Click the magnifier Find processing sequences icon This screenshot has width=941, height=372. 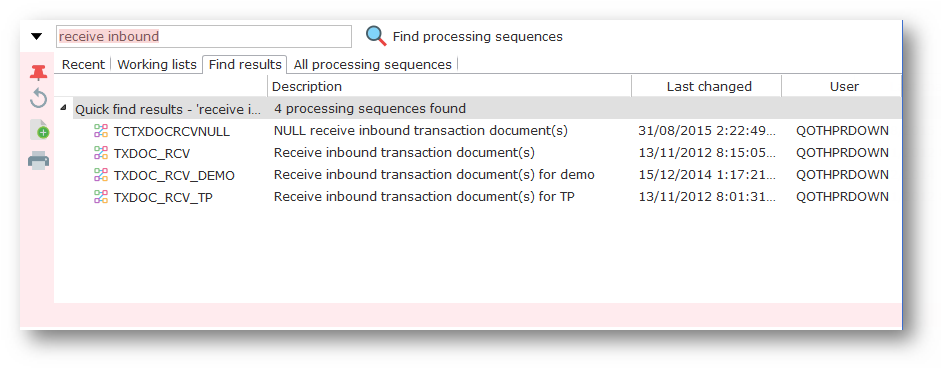tap(376, 37)
